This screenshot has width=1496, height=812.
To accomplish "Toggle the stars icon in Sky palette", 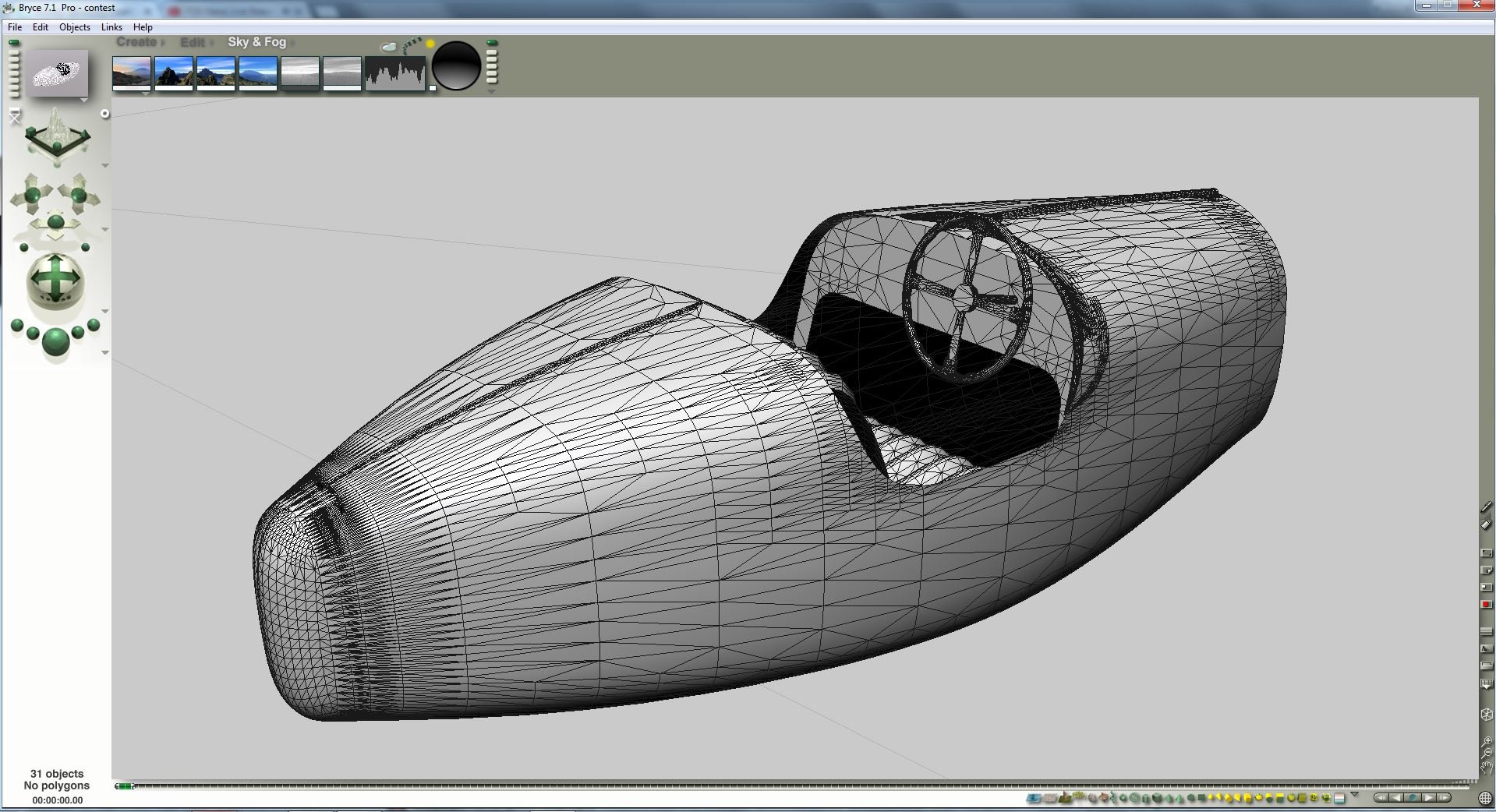I will click(412, 45).
